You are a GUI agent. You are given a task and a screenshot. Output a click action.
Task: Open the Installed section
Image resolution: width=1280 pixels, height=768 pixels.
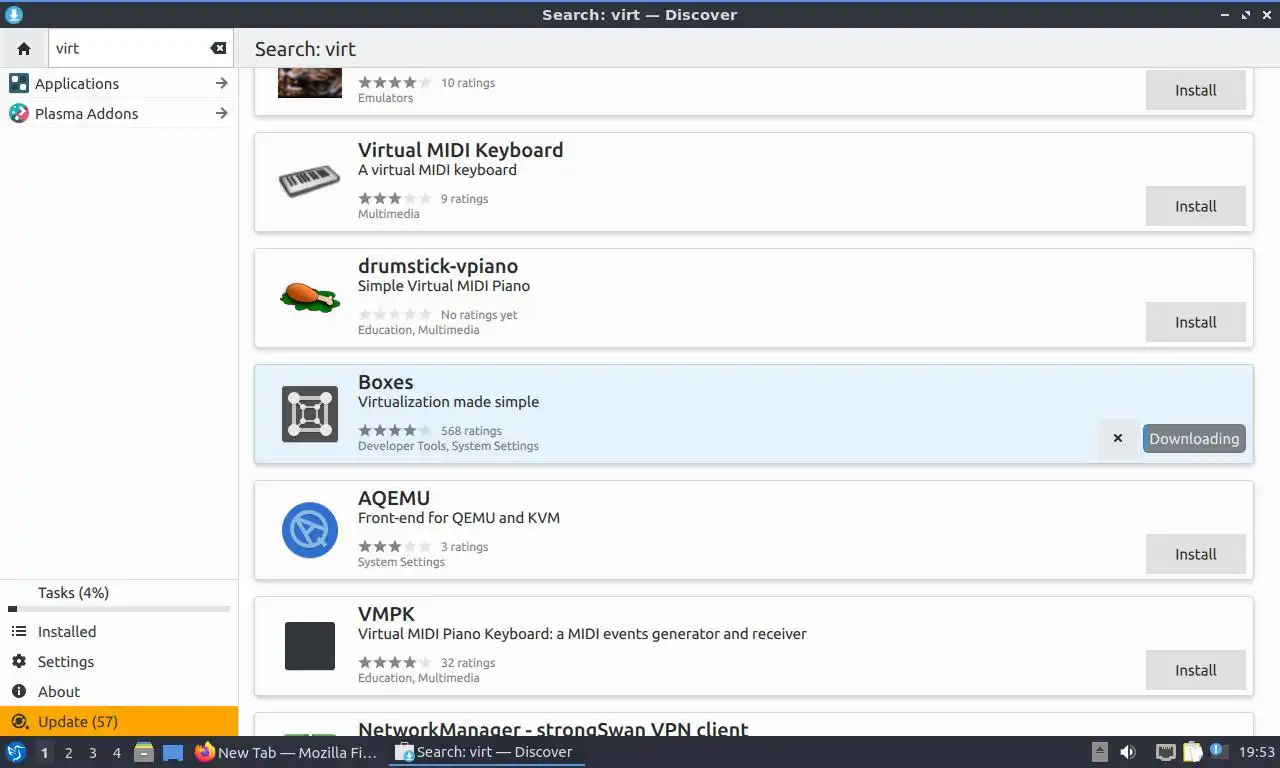(119, 632)
